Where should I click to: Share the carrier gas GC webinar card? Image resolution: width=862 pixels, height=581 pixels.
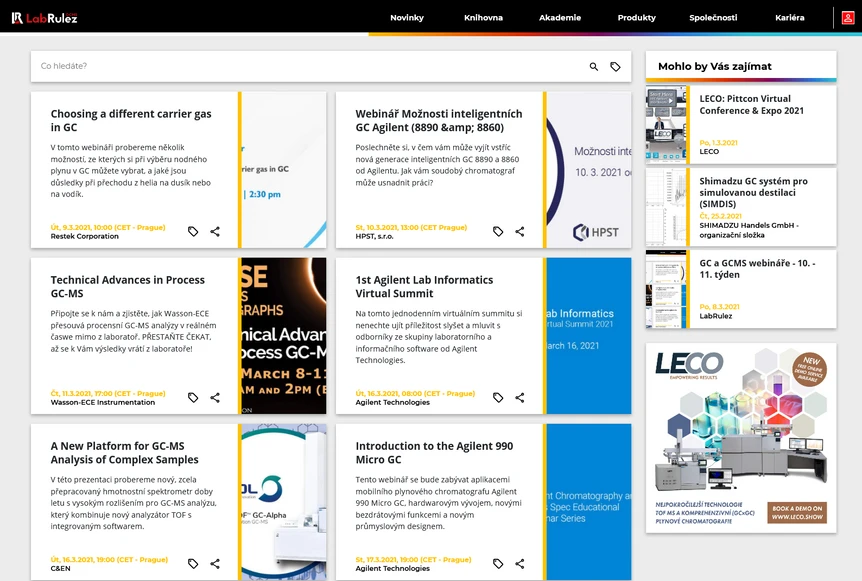[214, 230]
